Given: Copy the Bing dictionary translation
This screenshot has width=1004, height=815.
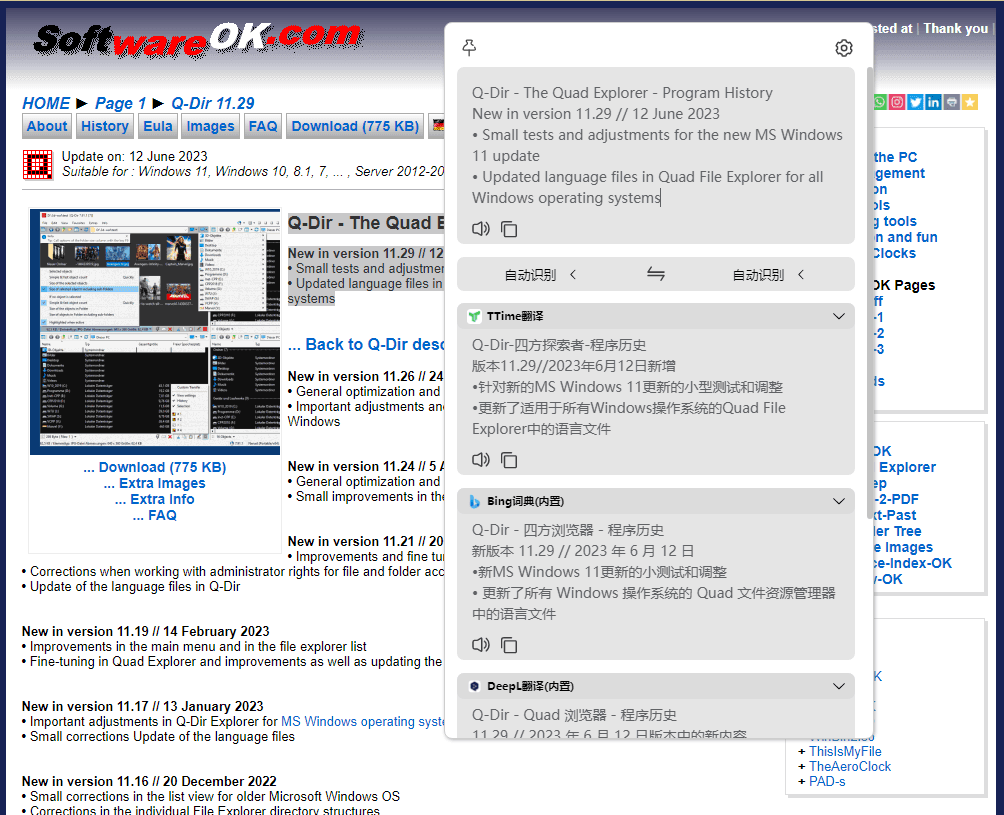Looking at the screenshot, I should (x=509, y=644).
